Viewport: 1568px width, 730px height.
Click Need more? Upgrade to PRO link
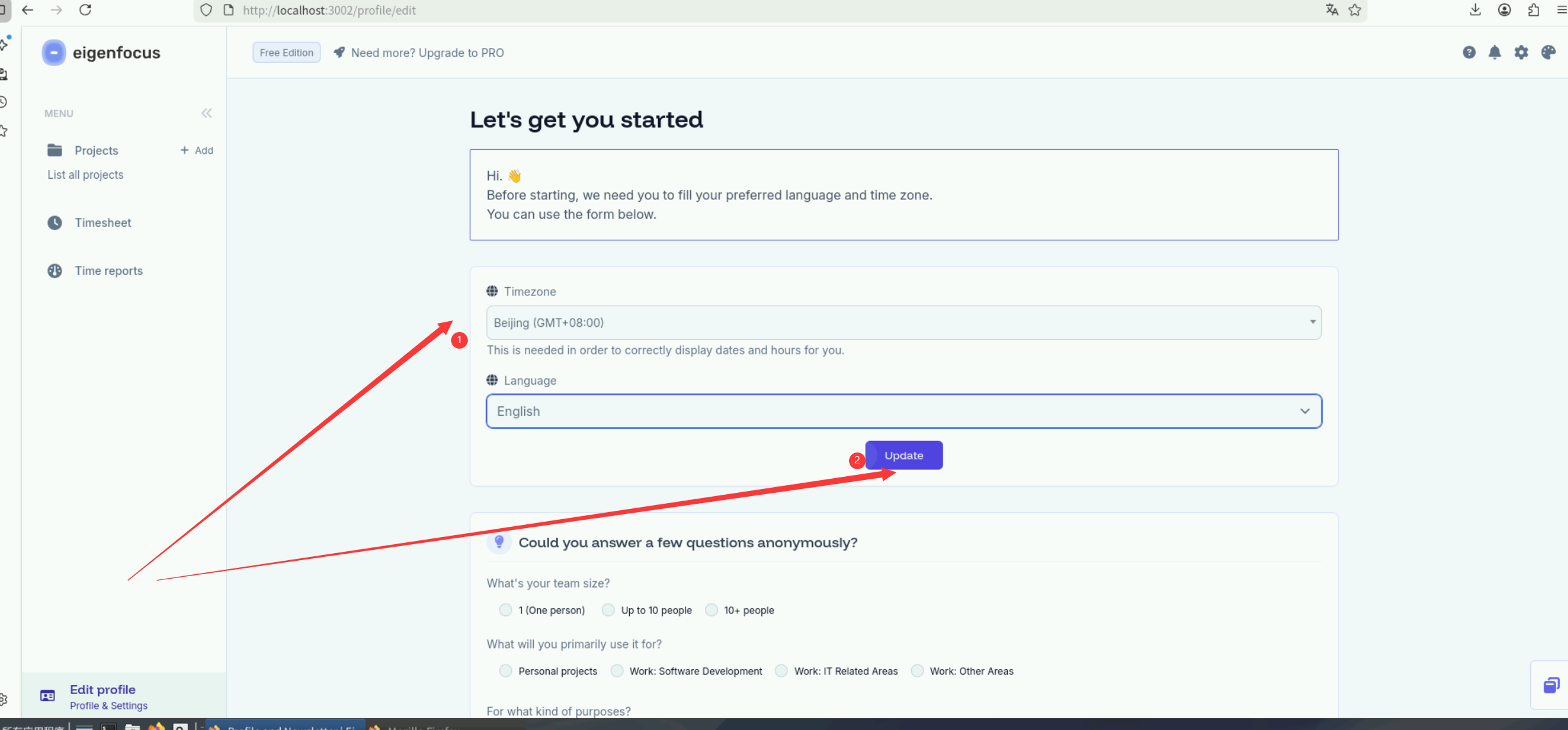[x=427, y=53]
